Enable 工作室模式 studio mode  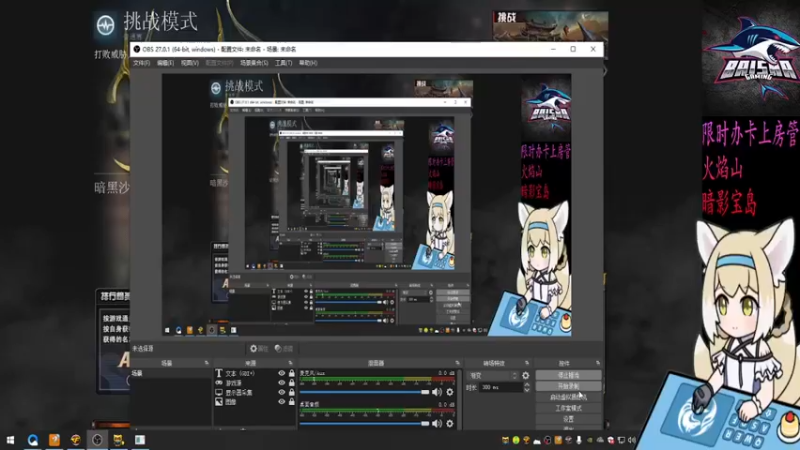pos(568,408)
